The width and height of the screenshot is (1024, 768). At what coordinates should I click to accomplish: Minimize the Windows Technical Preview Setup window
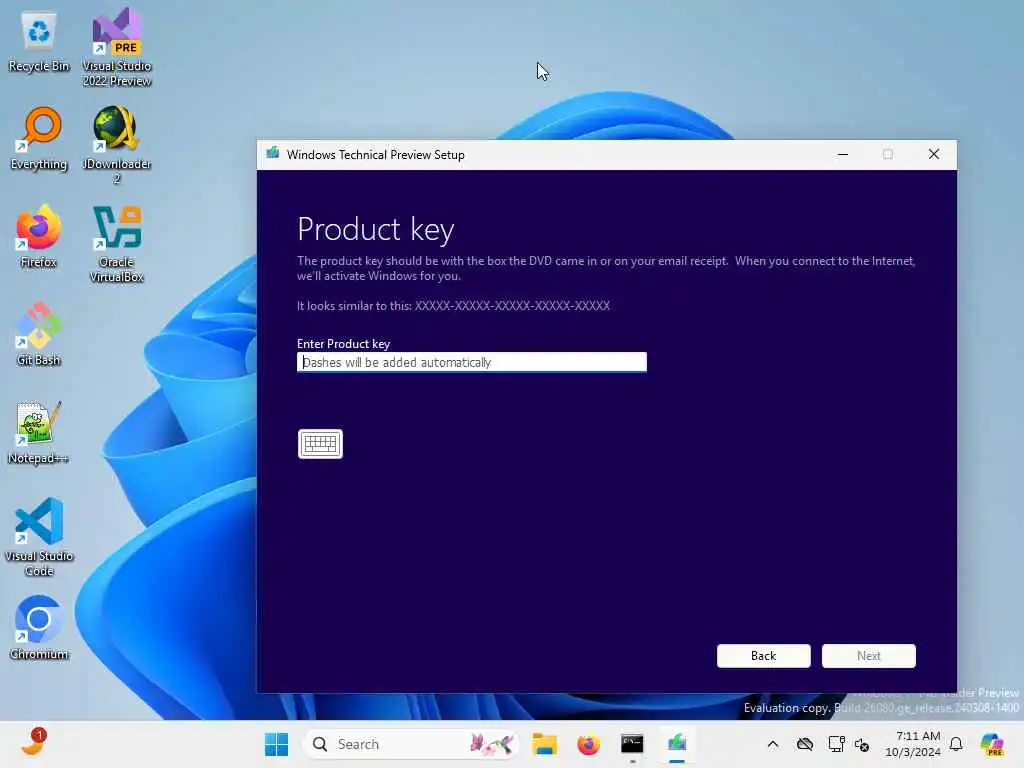tap(843, 155)
